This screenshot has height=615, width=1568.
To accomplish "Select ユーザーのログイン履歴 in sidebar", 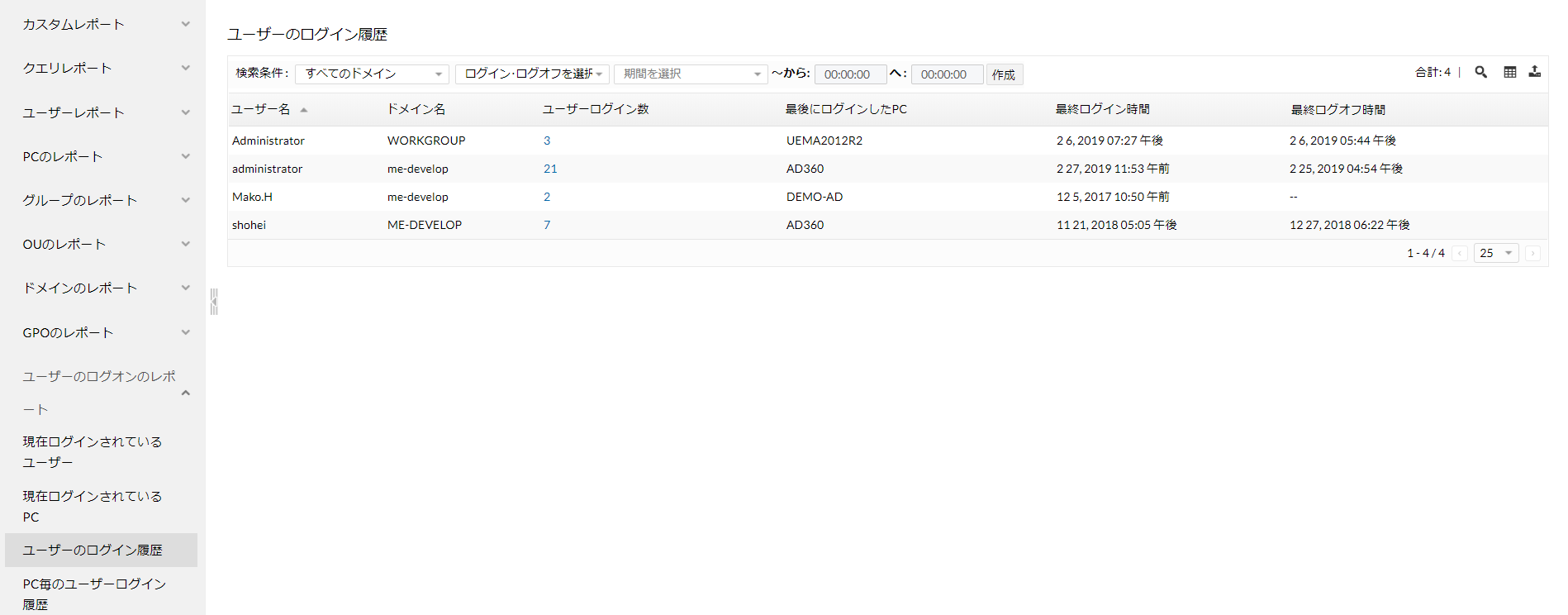I will pyautogui.click(x=101, y=550).
